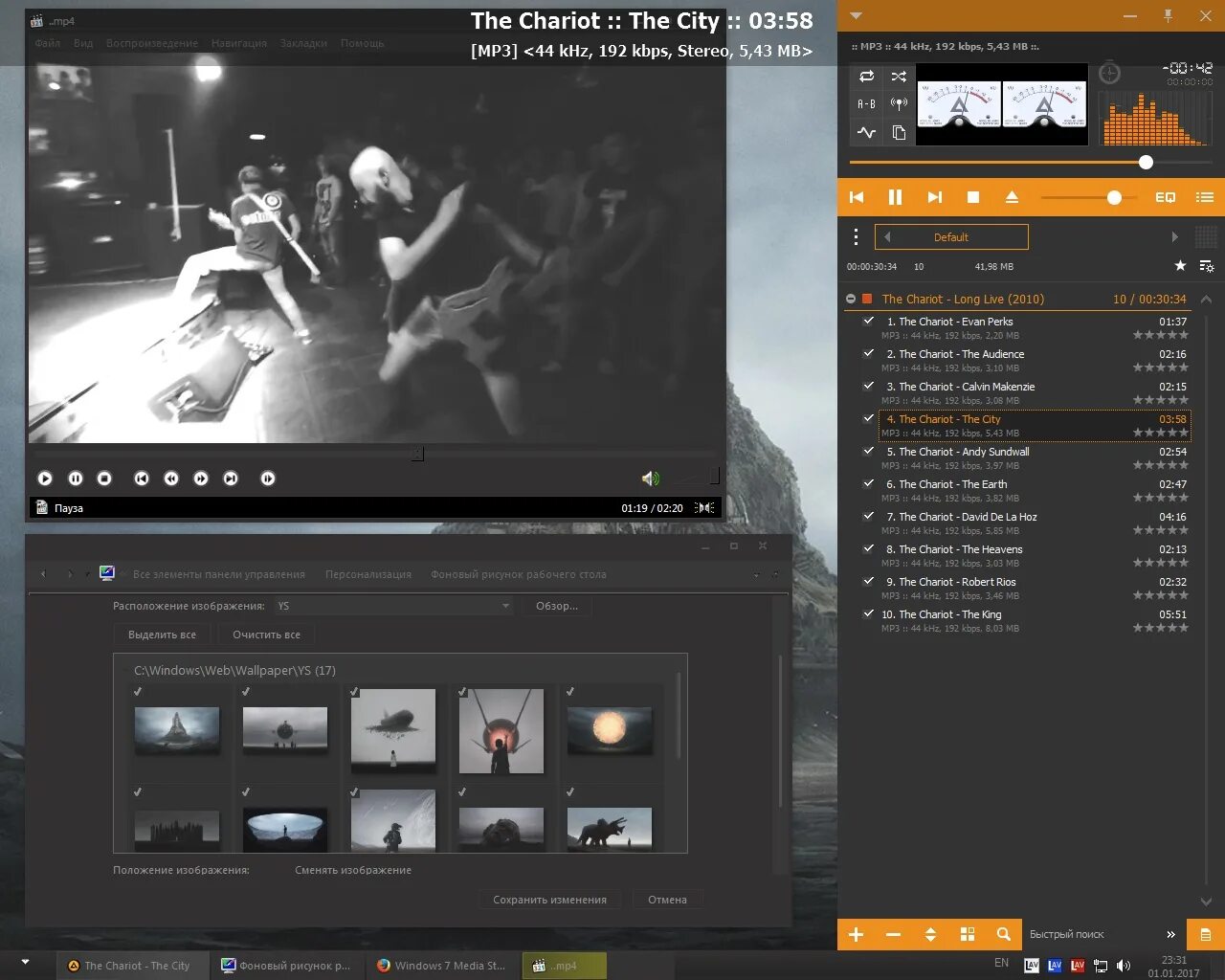1225x980 pixels.
Task: Toggle repeat mode in AIMP
Action: click(866, 77)
